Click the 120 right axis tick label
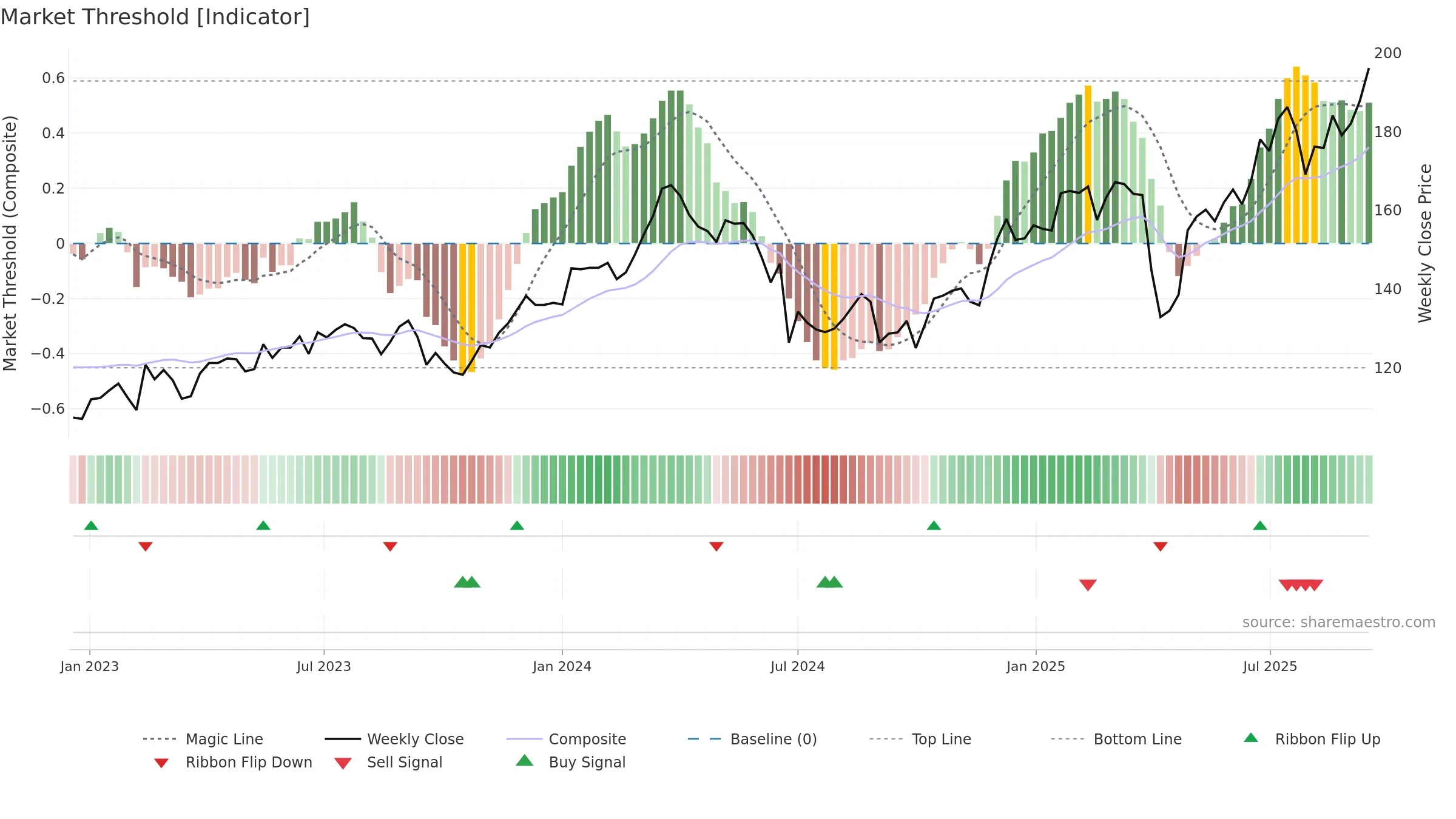The width and height of the screenshot is (1456, 819). (1388, 368)
